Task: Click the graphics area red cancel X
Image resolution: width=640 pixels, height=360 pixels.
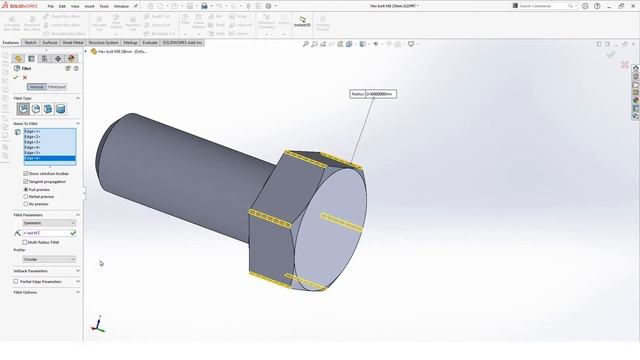Action: click(624, 64)
